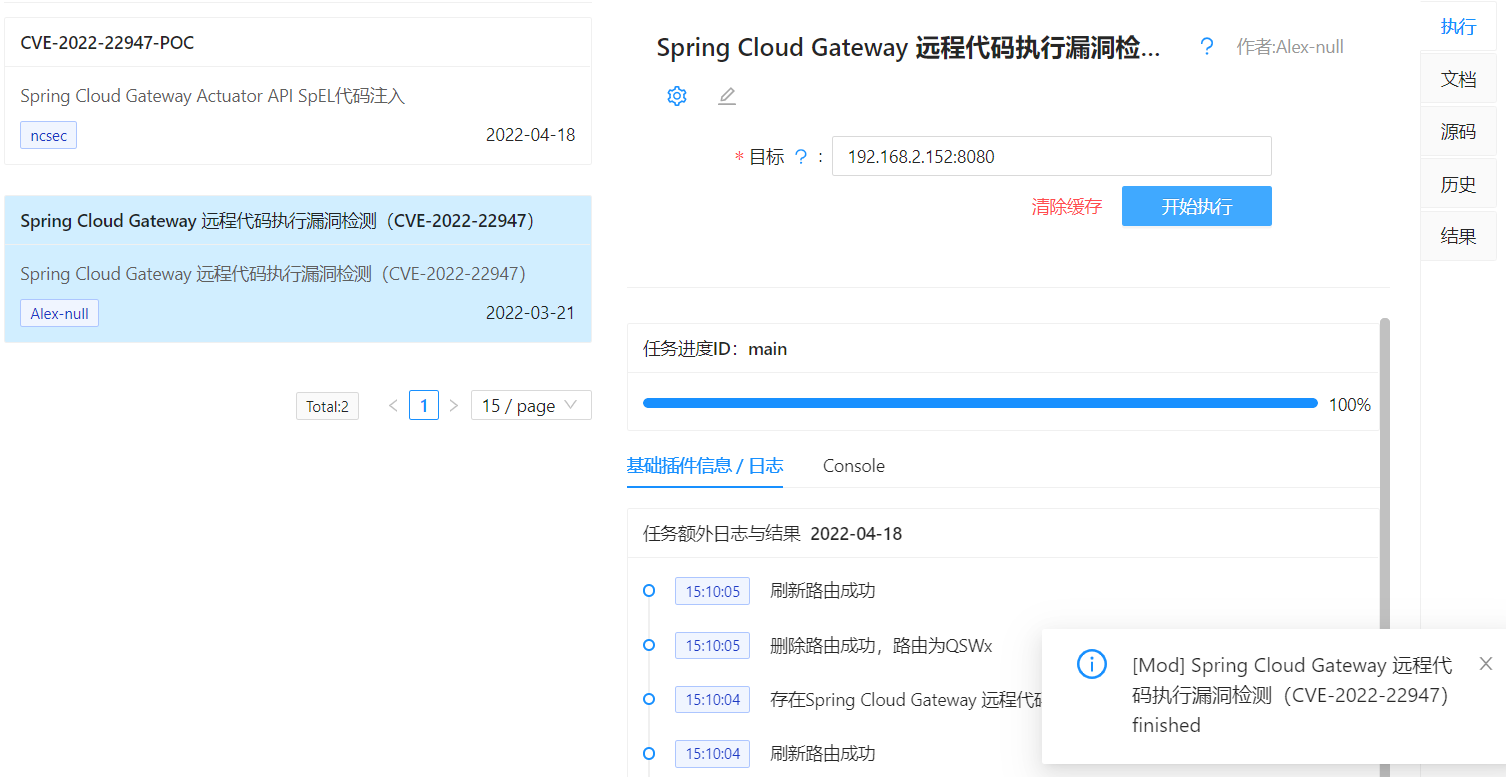Select CVE-2022-22947-POC plugin card
The height and width of the screenshot is (777, 1506).
tap(298, 91)
